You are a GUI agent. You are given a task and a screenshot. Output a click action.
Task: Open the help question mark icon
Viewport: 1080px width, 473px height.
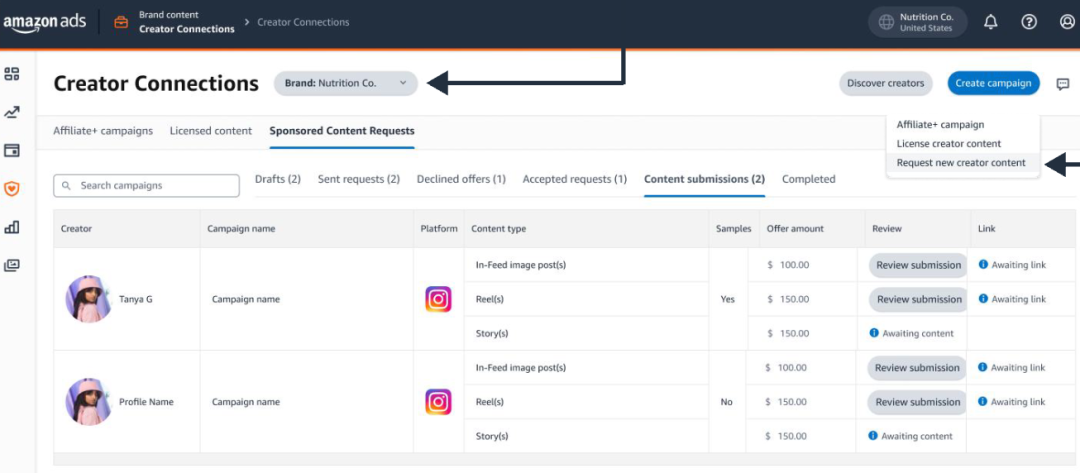point(1028,22)
